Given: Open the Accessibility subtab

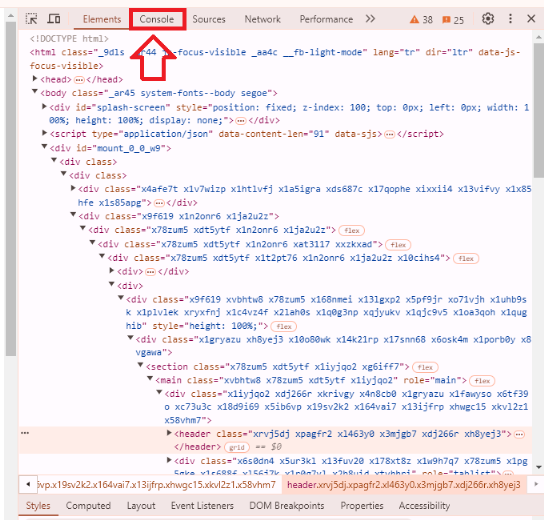Looking at the screenshot, I should point(424,505).
